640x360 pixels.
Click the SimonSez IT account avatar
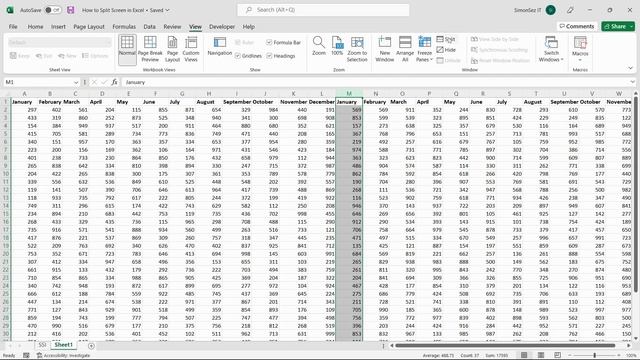click(x=551, y=10)
